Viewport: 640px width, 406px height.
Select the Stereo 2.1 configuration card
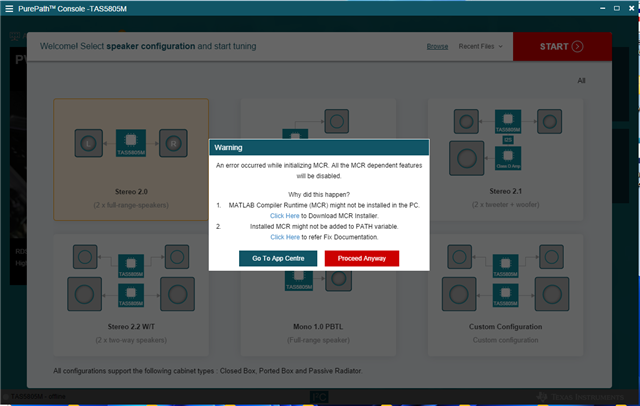coord(505,160)
